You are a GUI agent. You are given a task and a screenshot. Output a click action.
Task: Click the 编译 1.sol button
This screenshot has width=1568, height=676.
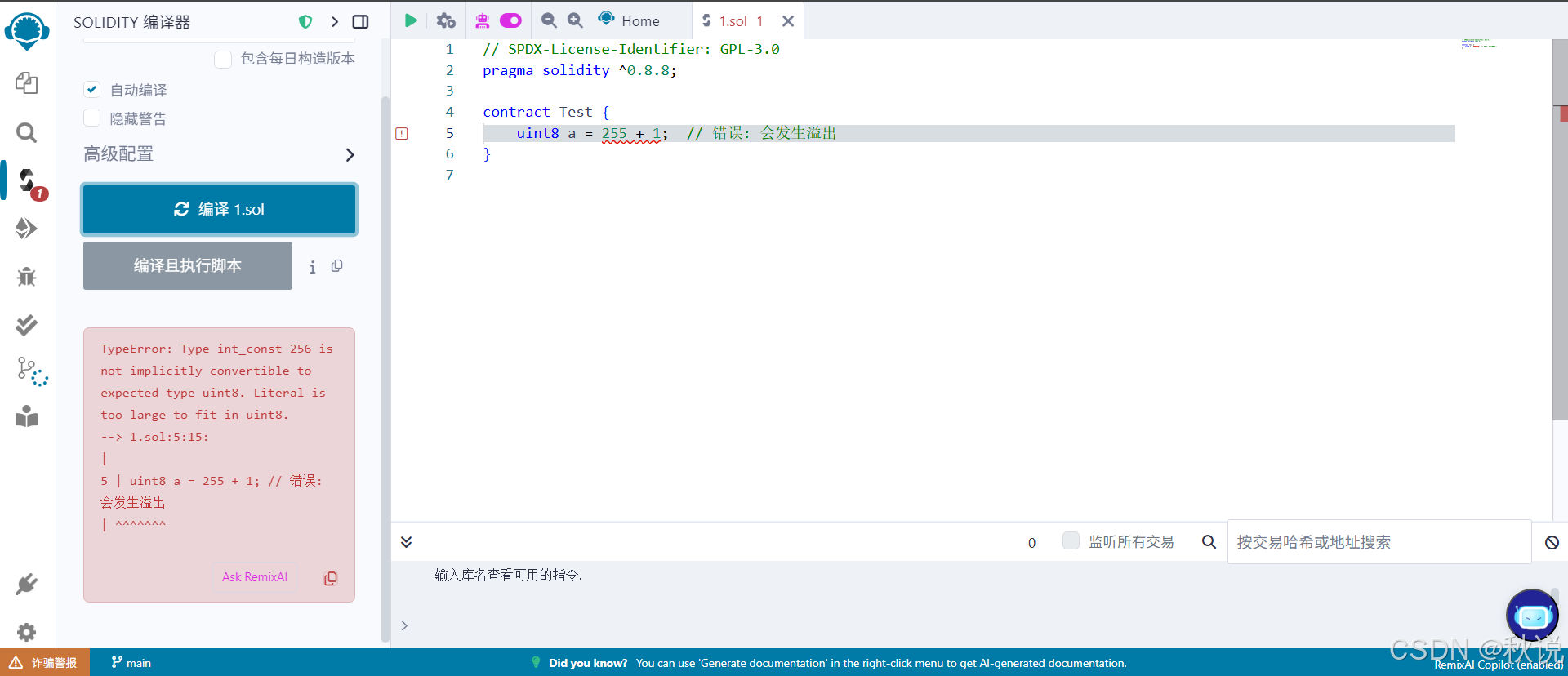[219, 210]
